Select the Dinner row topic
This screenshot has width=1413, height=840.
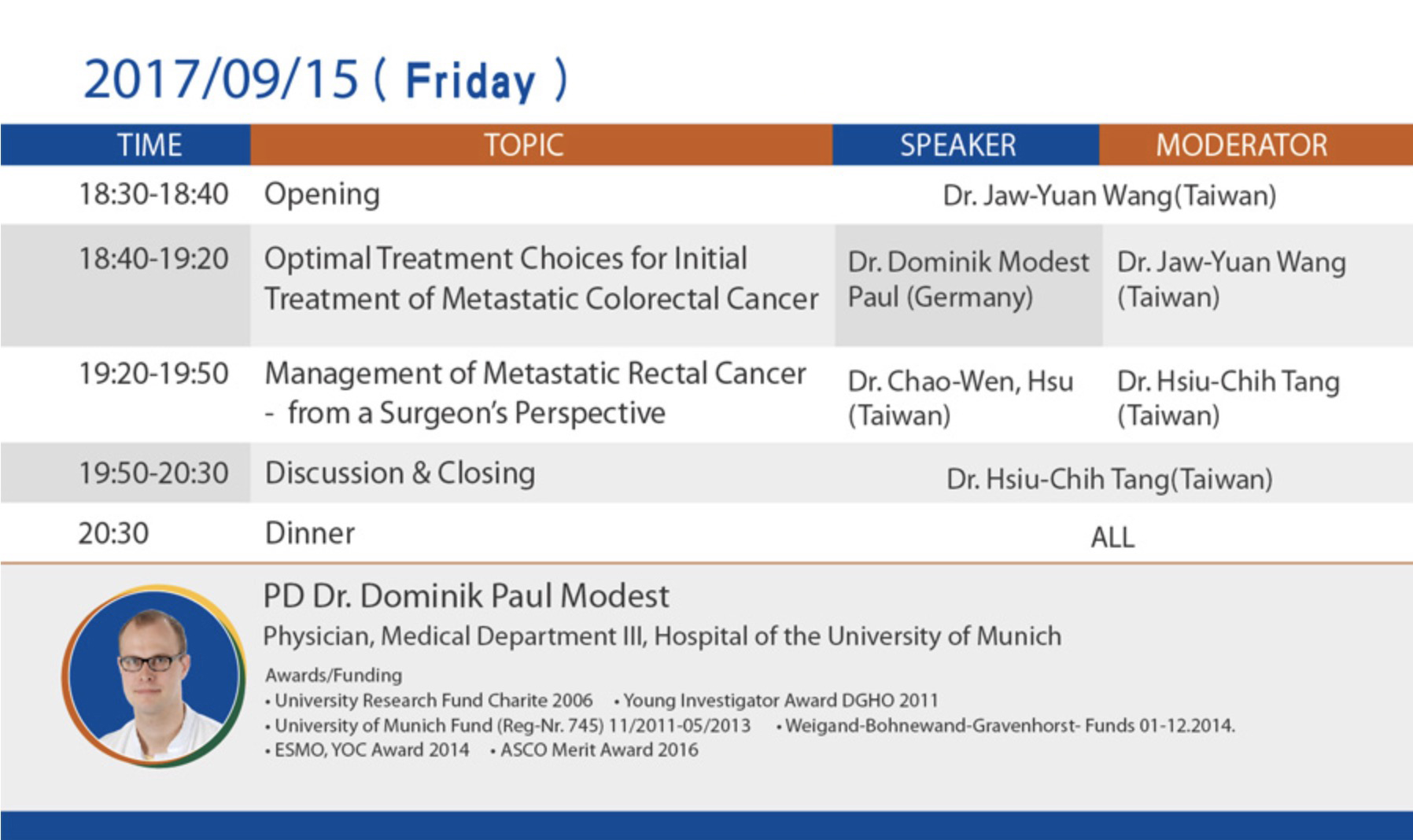click(x=310, y=533)
